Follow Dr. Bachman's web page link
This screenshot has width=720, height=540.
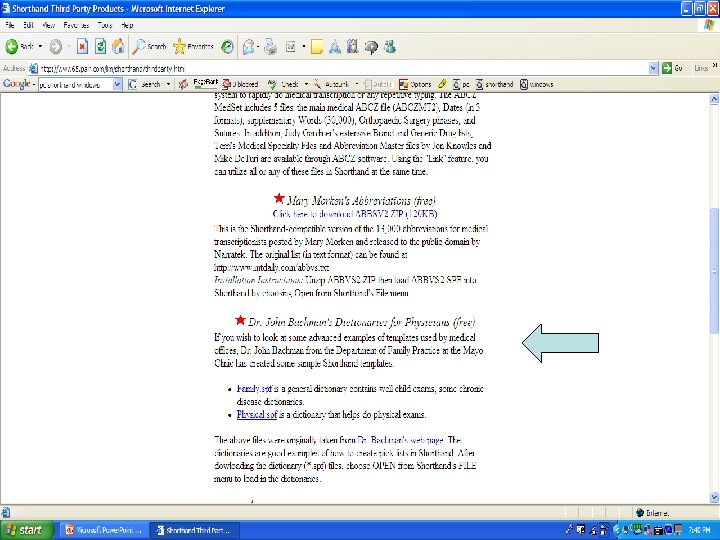coord(400,440)
